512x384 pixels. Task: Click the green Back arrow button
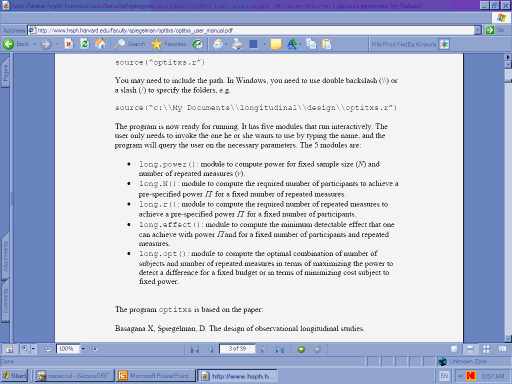pyautogui.click(x=9, y=44)
